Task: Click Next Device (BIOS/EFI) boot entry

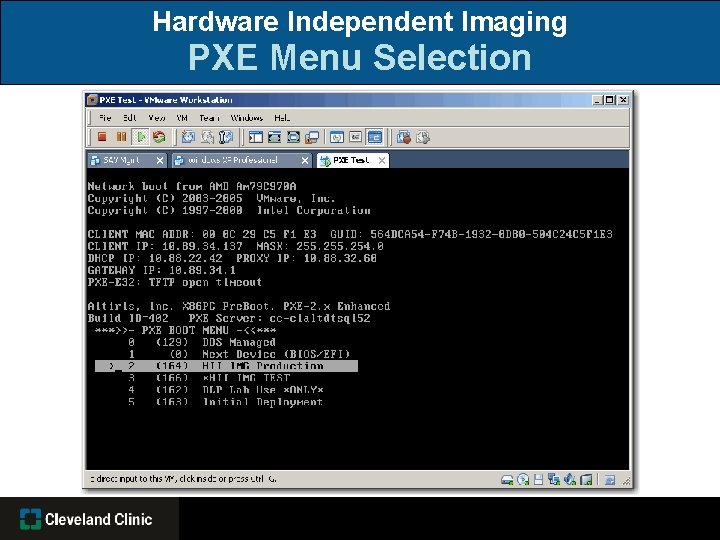Action: pos(239,354)
